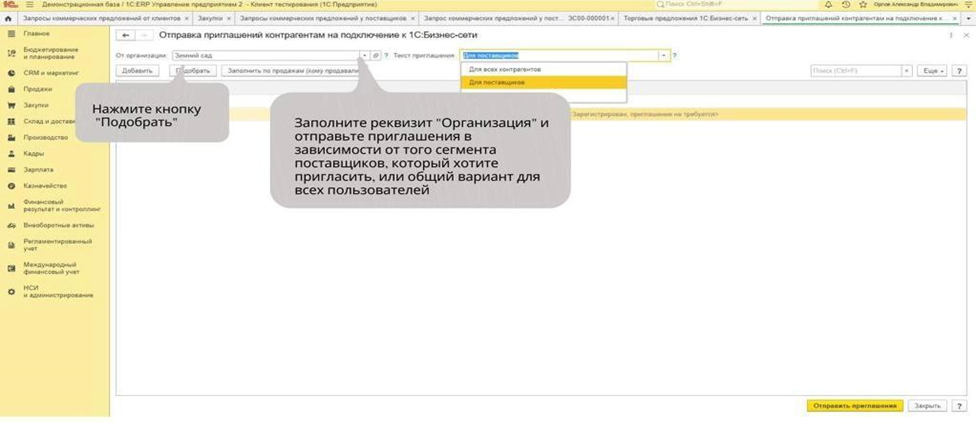Open CRM и маркетинг section icon
Image resolution: width=976 pixels, height=422 pixels.
tap(11, 73)
